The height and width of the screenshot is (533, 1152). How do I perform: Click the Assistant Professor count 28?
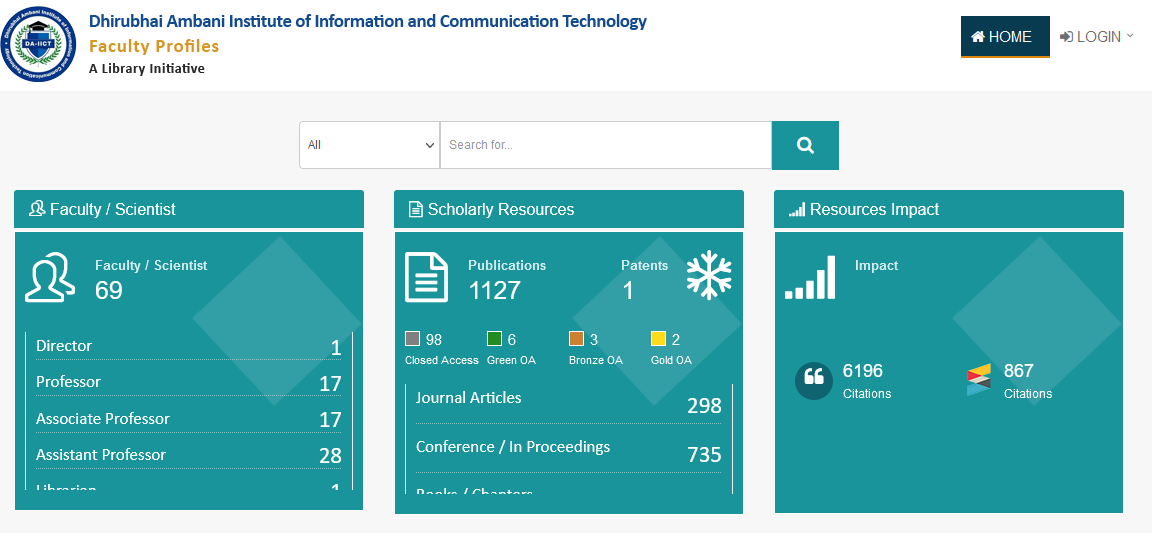(x=331, y=456)
